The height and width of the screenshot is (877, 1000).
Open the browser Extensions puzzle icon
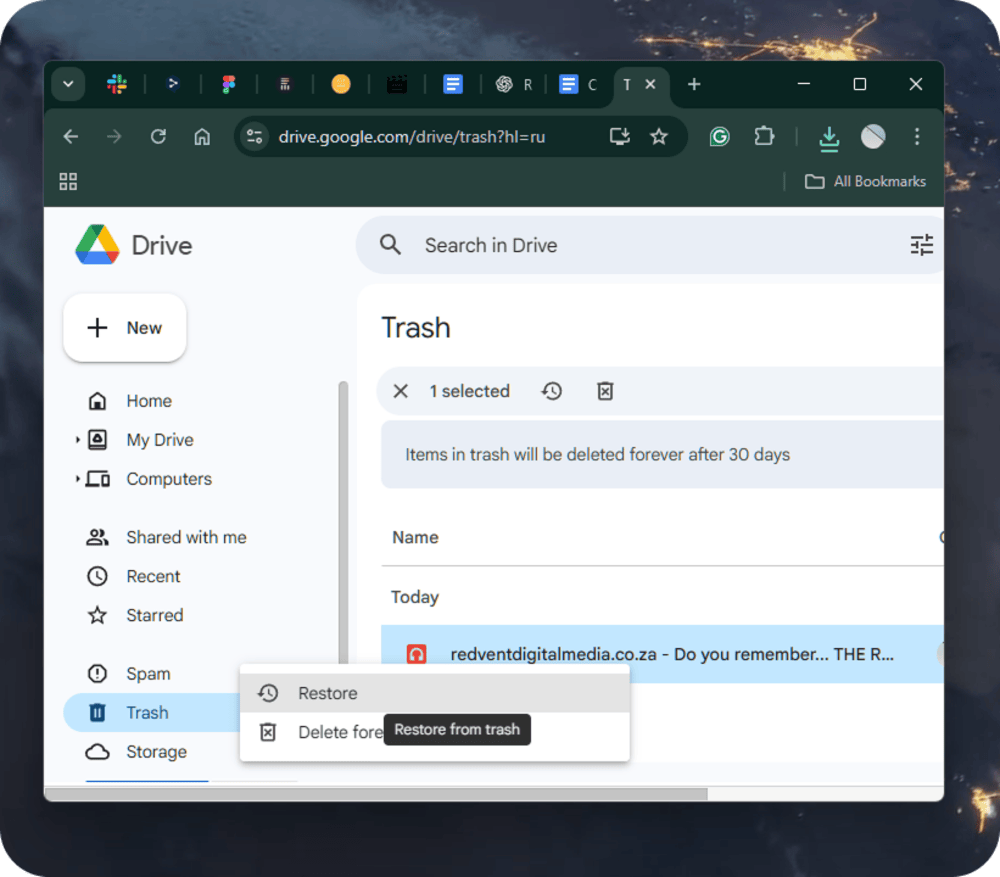pos(764,137)
